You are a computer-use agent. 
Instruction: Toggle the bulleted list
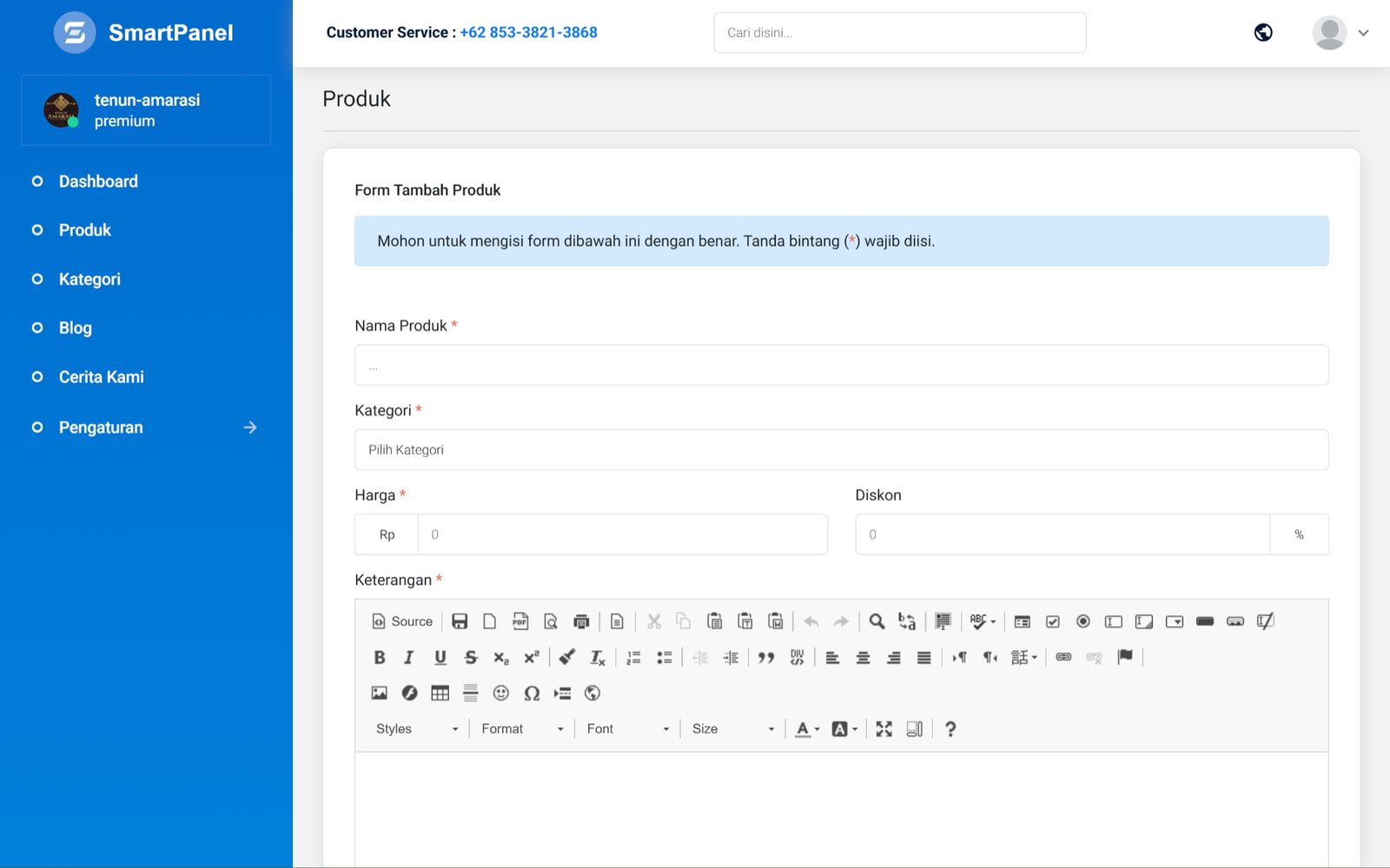tap(665, 658)
